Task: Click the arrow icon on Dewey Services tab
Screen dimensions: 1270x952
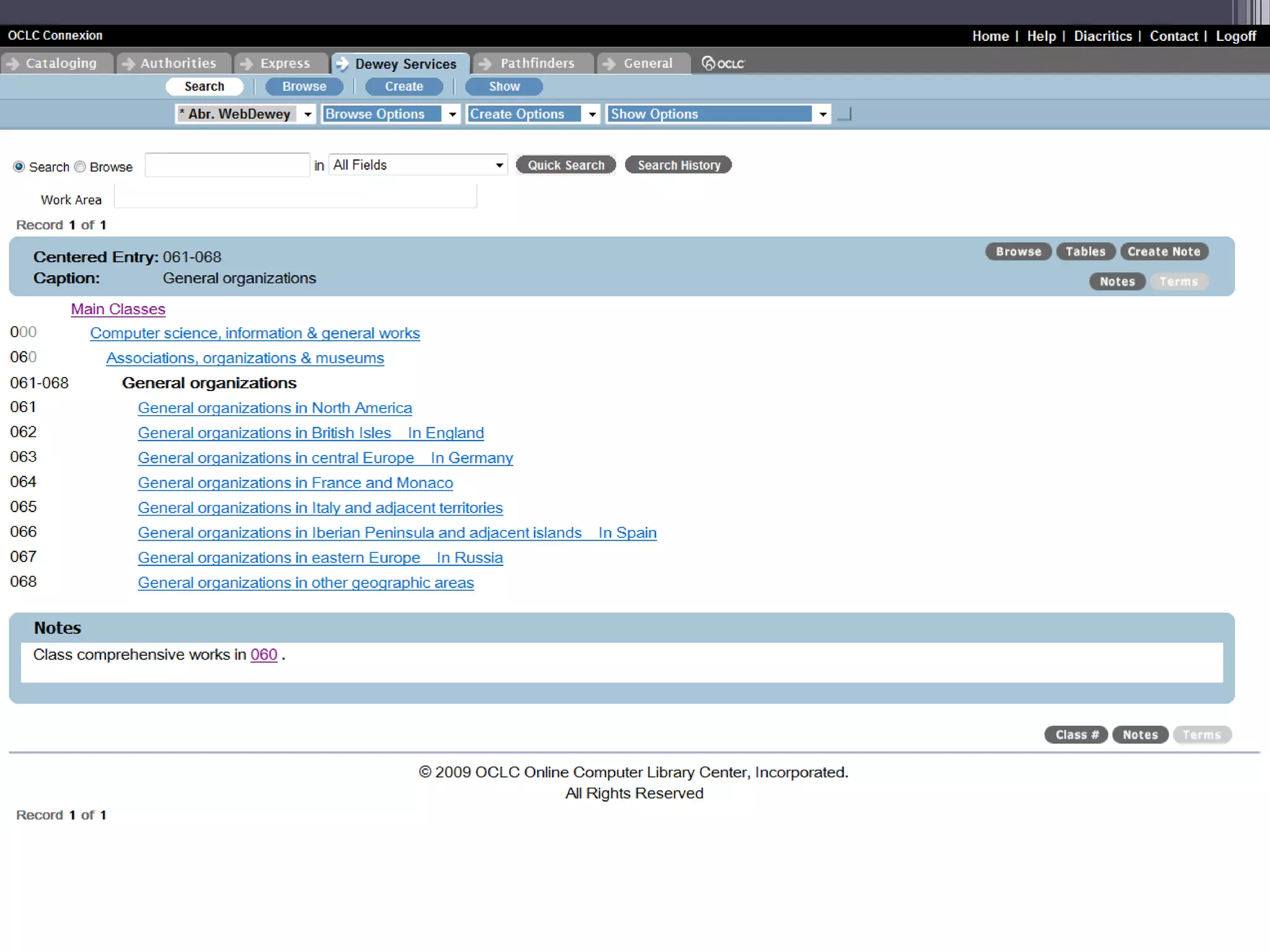Action: click(342, 64)
